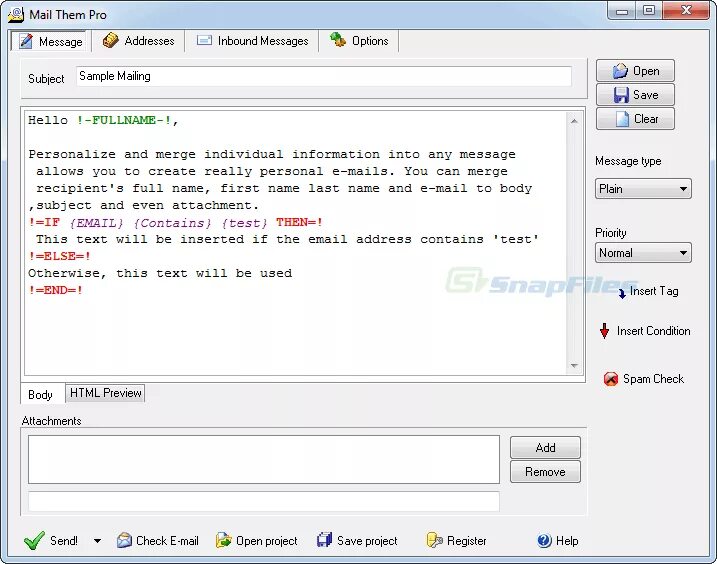Click the green Send checkmark icon
The height and width of the screenshot is (564, 717).
click(34, 541)
